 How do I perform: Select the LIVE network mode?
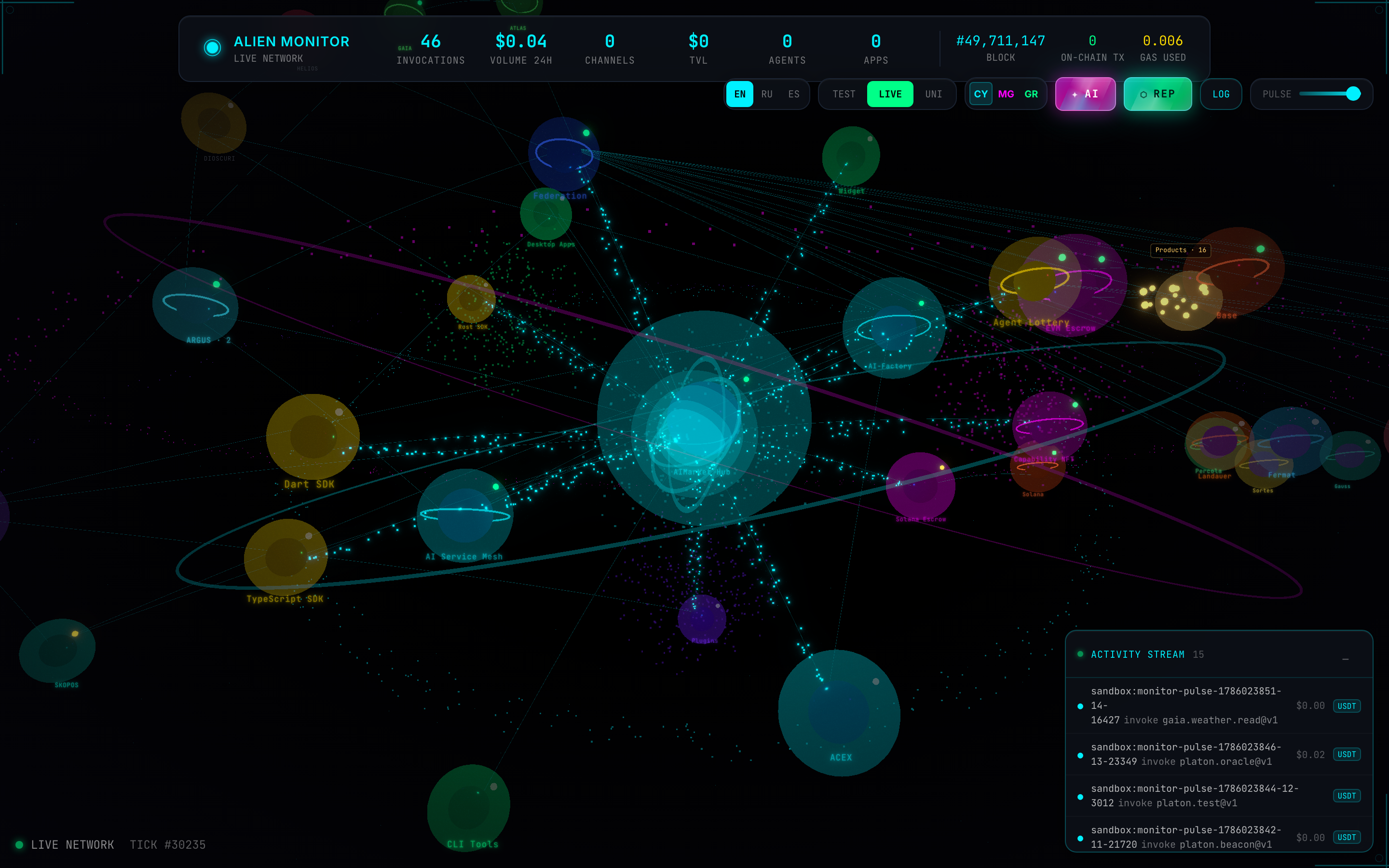click(890, 94)
